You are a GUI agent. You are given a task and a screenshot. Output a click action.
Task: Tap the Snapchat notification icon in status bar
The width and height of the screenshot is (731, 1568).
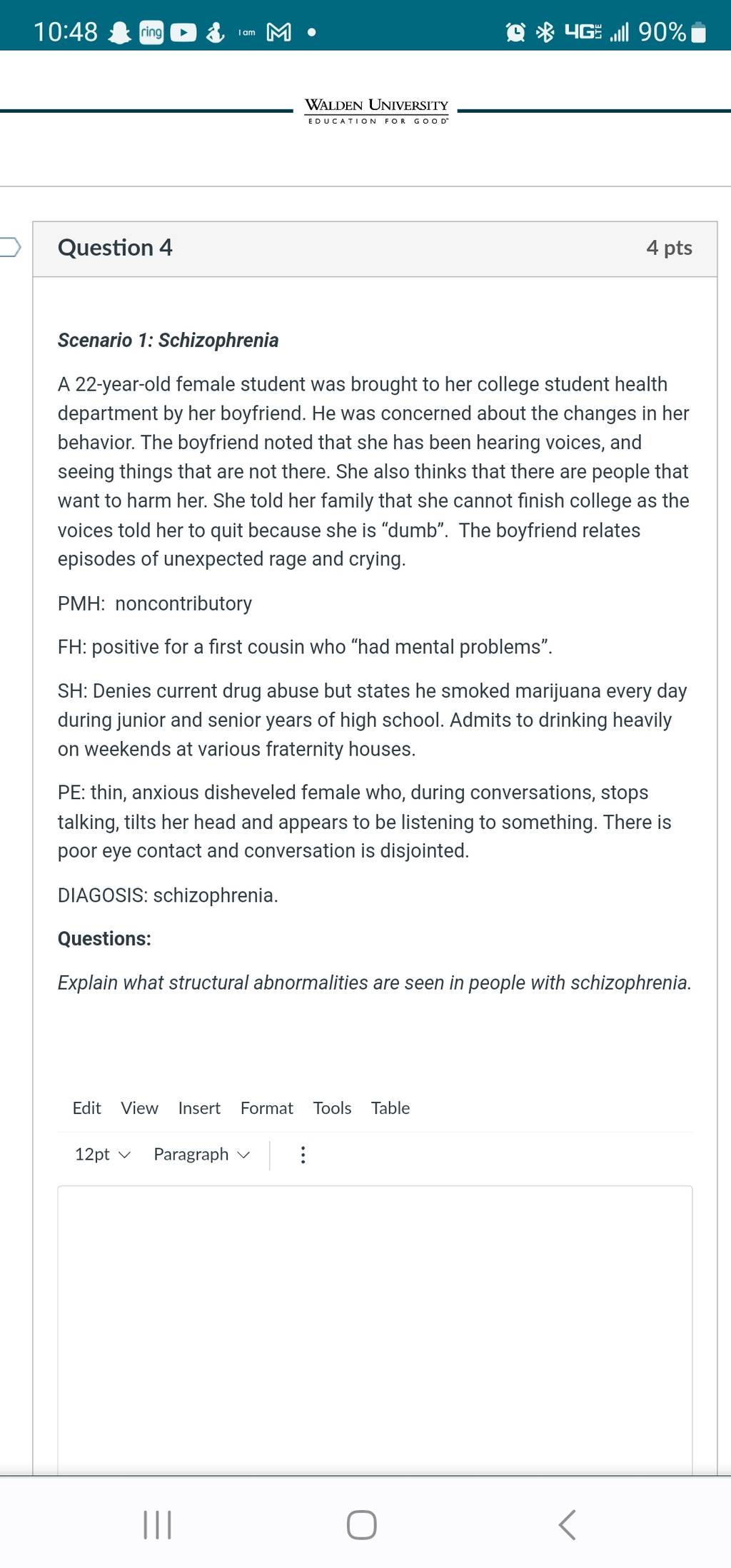119,32
